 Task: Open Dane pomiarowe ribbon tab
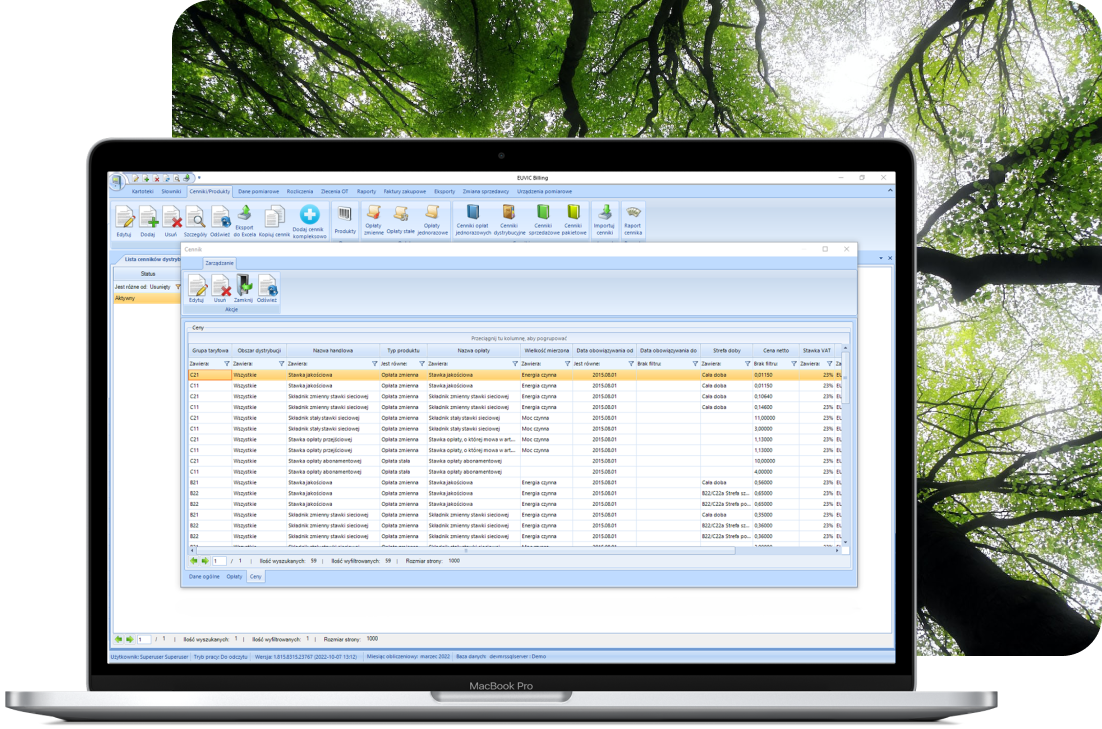click(259, 191)
